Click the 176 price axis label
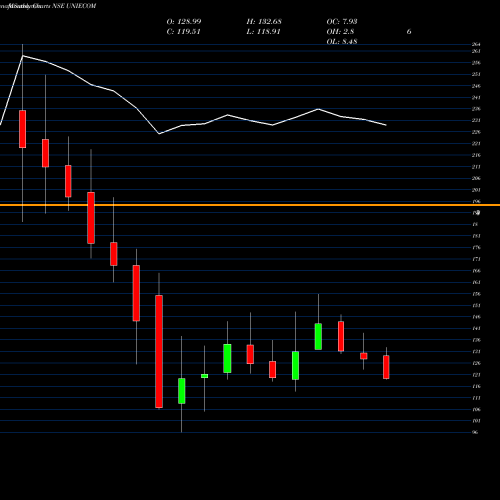 tap(476, 247)
